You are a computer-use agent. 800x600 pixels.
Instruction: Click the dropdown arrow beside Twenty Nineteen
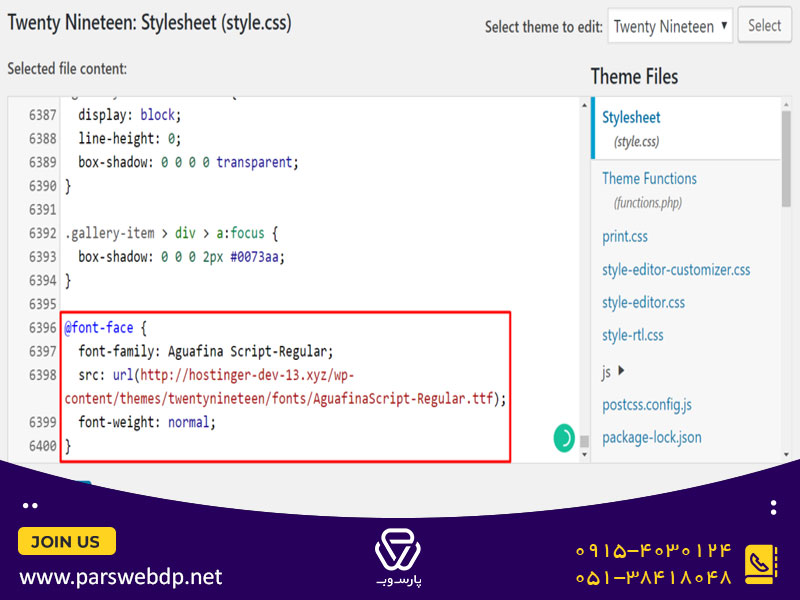point(723,25)
